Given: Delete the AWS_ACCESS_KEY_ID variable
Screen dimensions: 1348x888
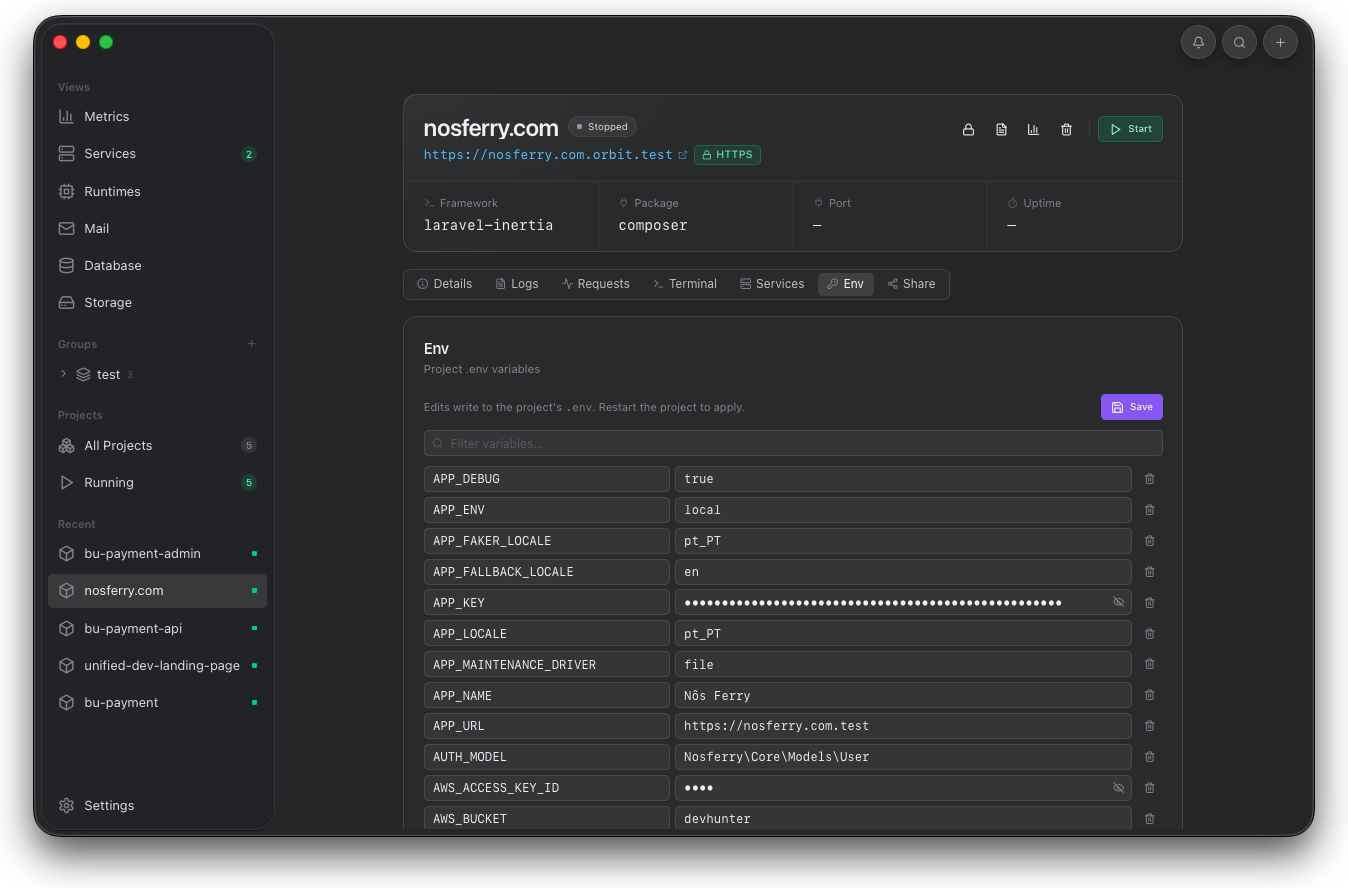Looking at the screenshot, I should [x=1150, y=788].
